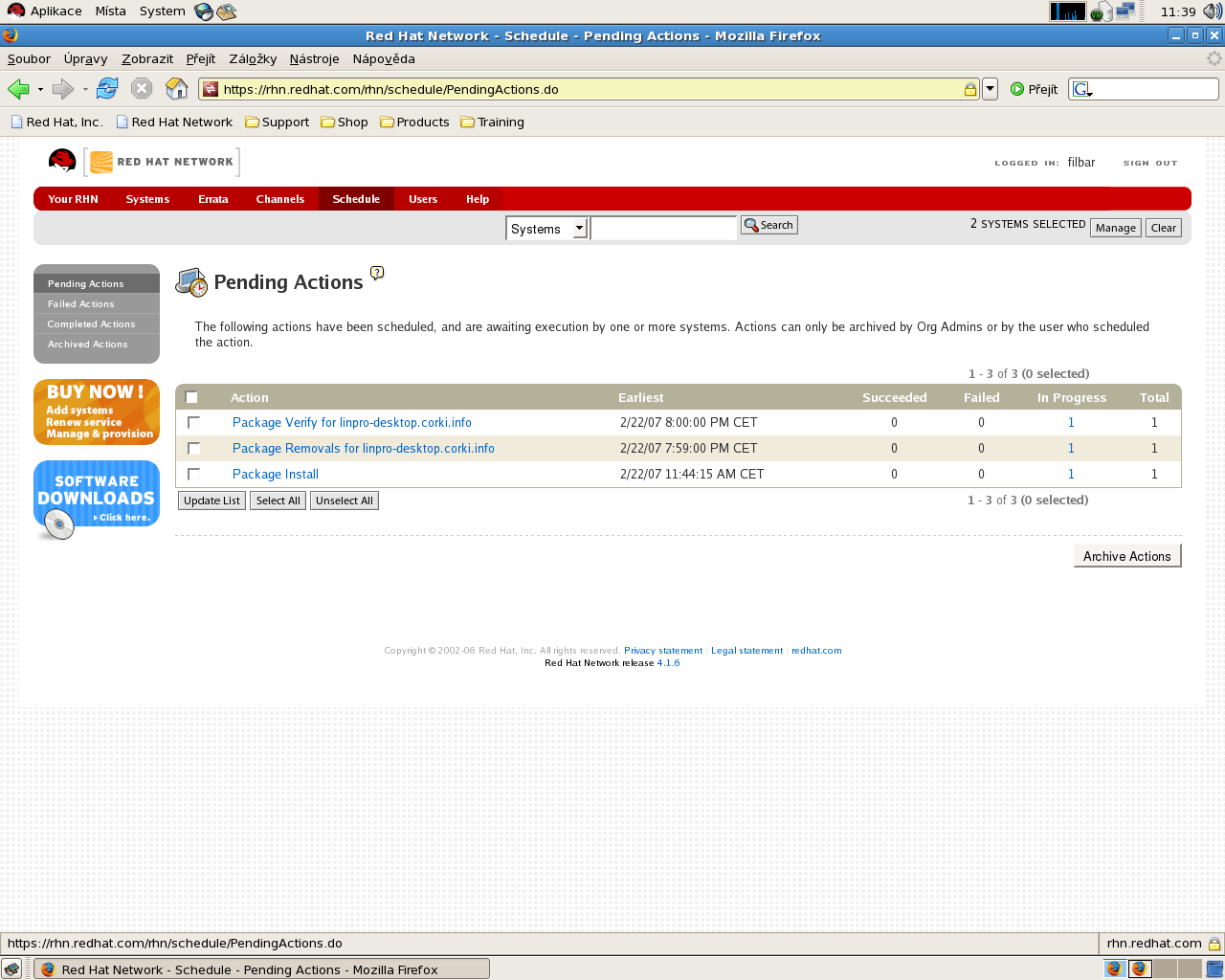Image resolution: width=1225 pixels, height=980 pixels.
Task: Switch to the Systems tab
Action: [x=147, y=199]
